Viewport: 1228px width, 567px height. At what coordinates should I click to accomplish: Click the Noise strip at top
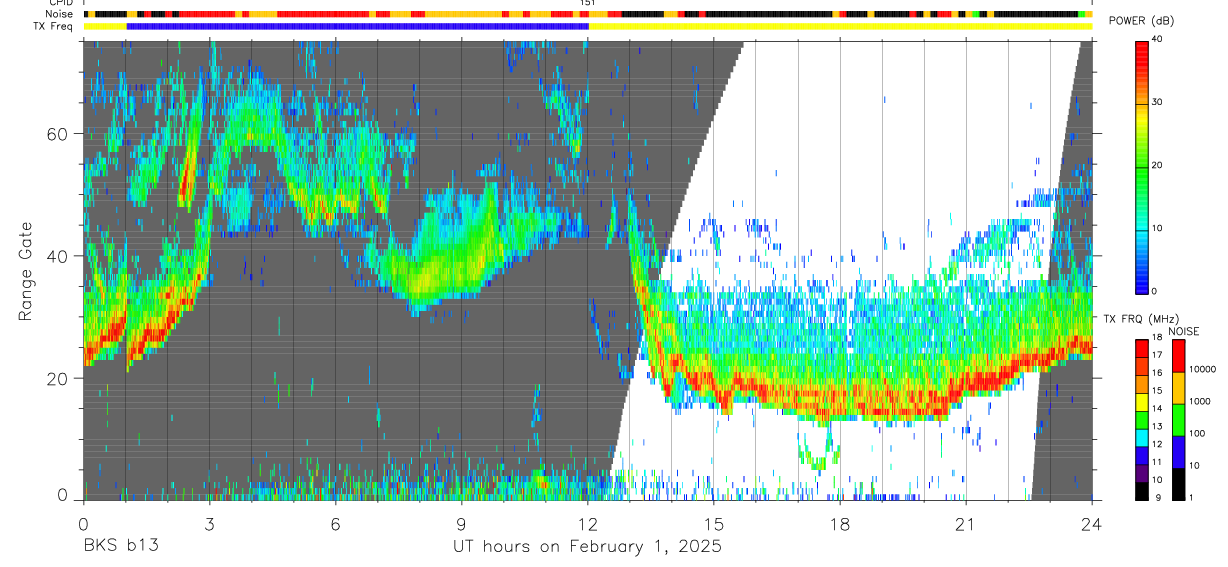(x=587, y=15)
